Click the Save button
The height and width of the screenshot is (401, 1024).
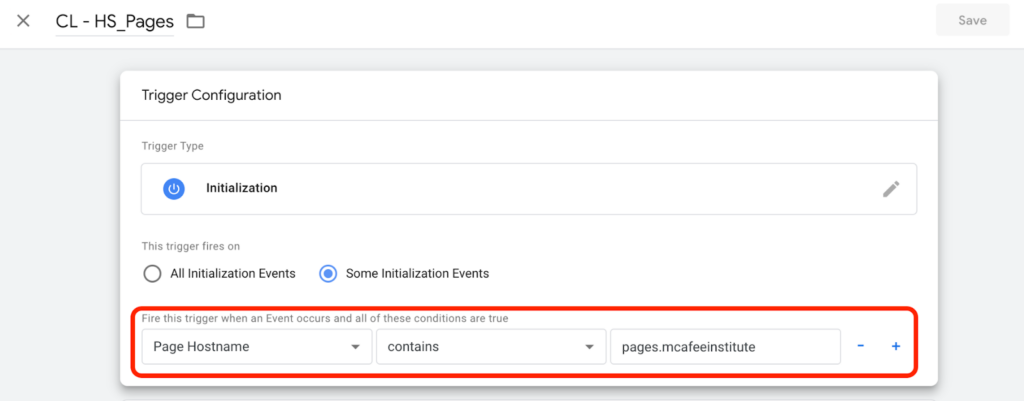click(972, 20)
